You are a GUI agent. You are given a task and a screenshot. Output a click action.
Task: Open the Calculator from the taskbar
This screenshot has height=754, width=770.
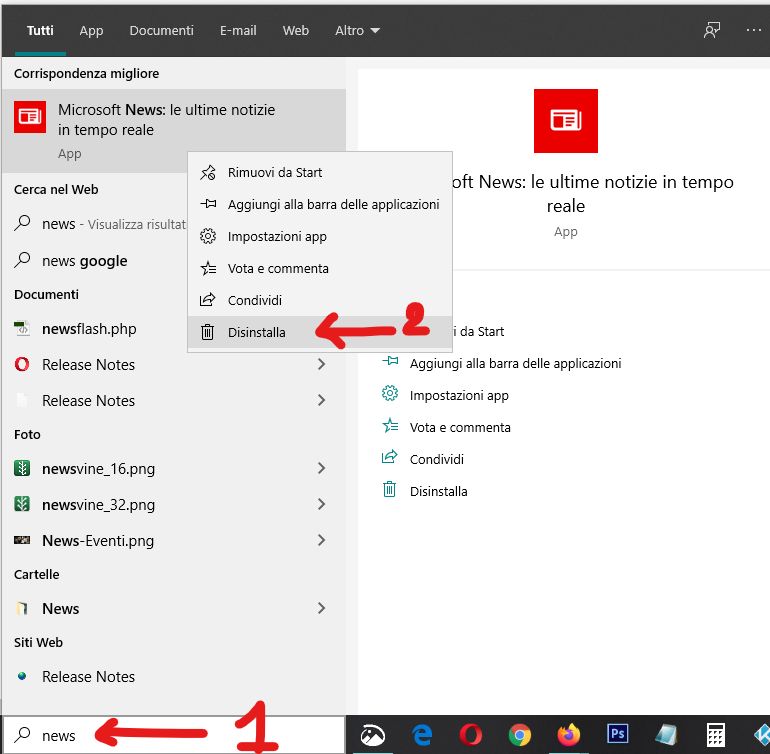click(715, 735)
